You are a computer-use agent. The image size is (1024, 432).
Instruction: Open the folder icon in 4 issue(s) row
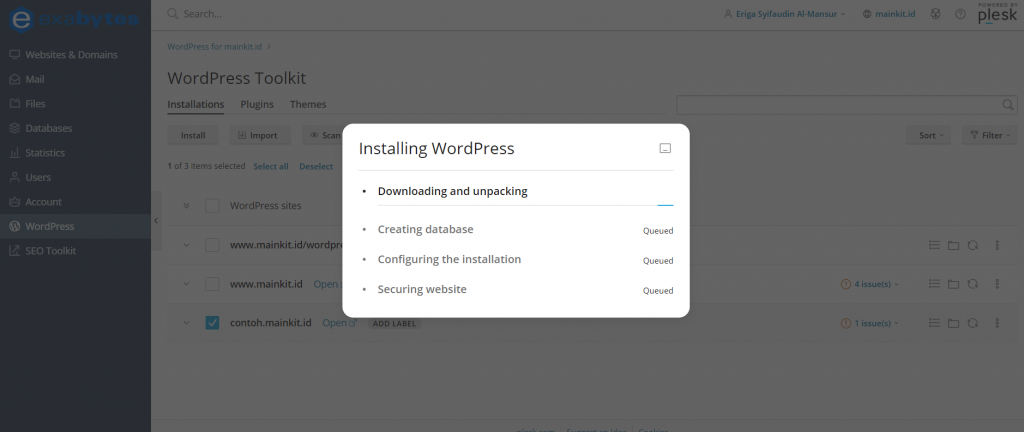point(953,284)
